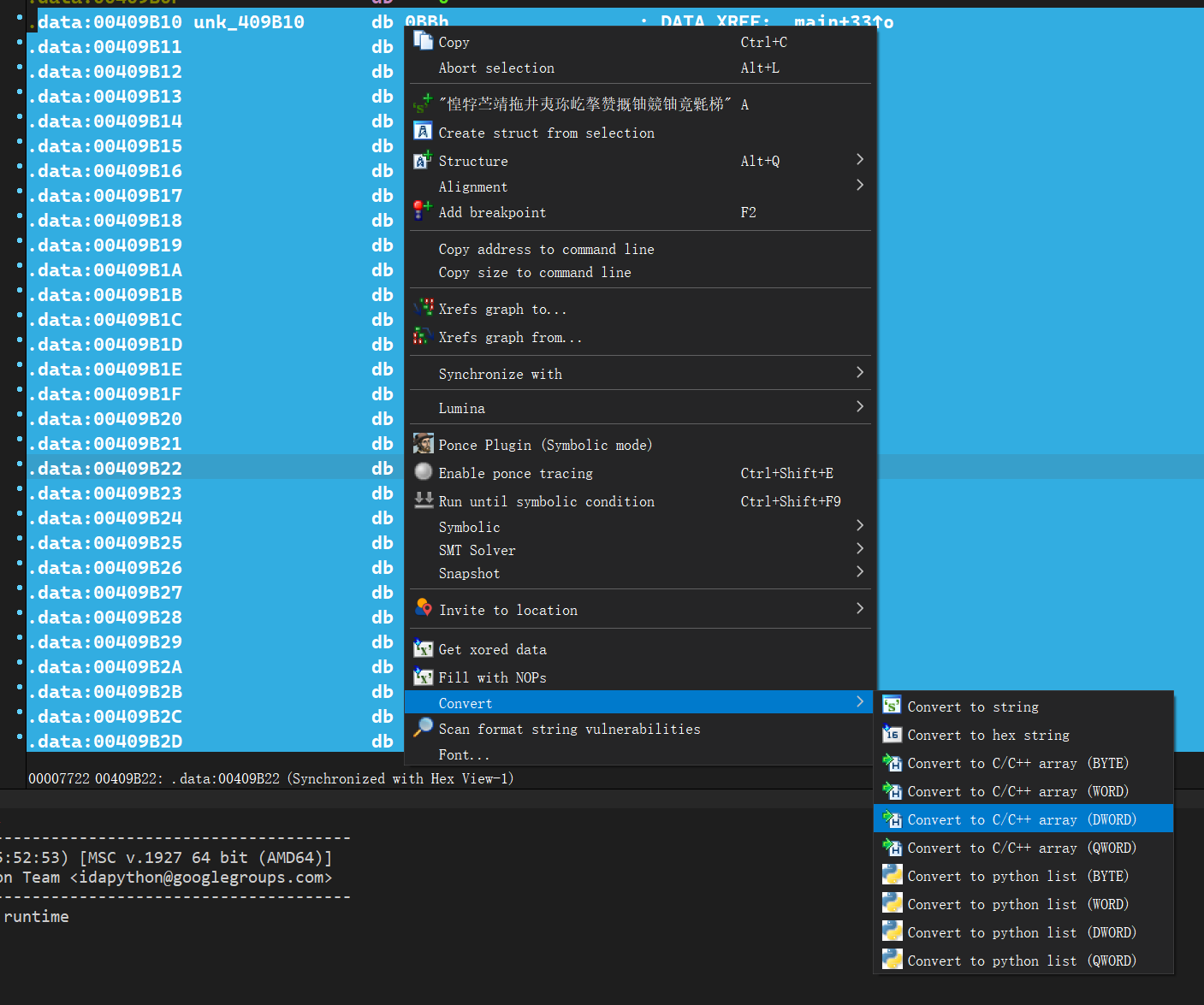Image resolution: width=1204 pixels, height=1005 pixels.
Task: Expand the Lumina submenu arrow
Action: [860, 406]
